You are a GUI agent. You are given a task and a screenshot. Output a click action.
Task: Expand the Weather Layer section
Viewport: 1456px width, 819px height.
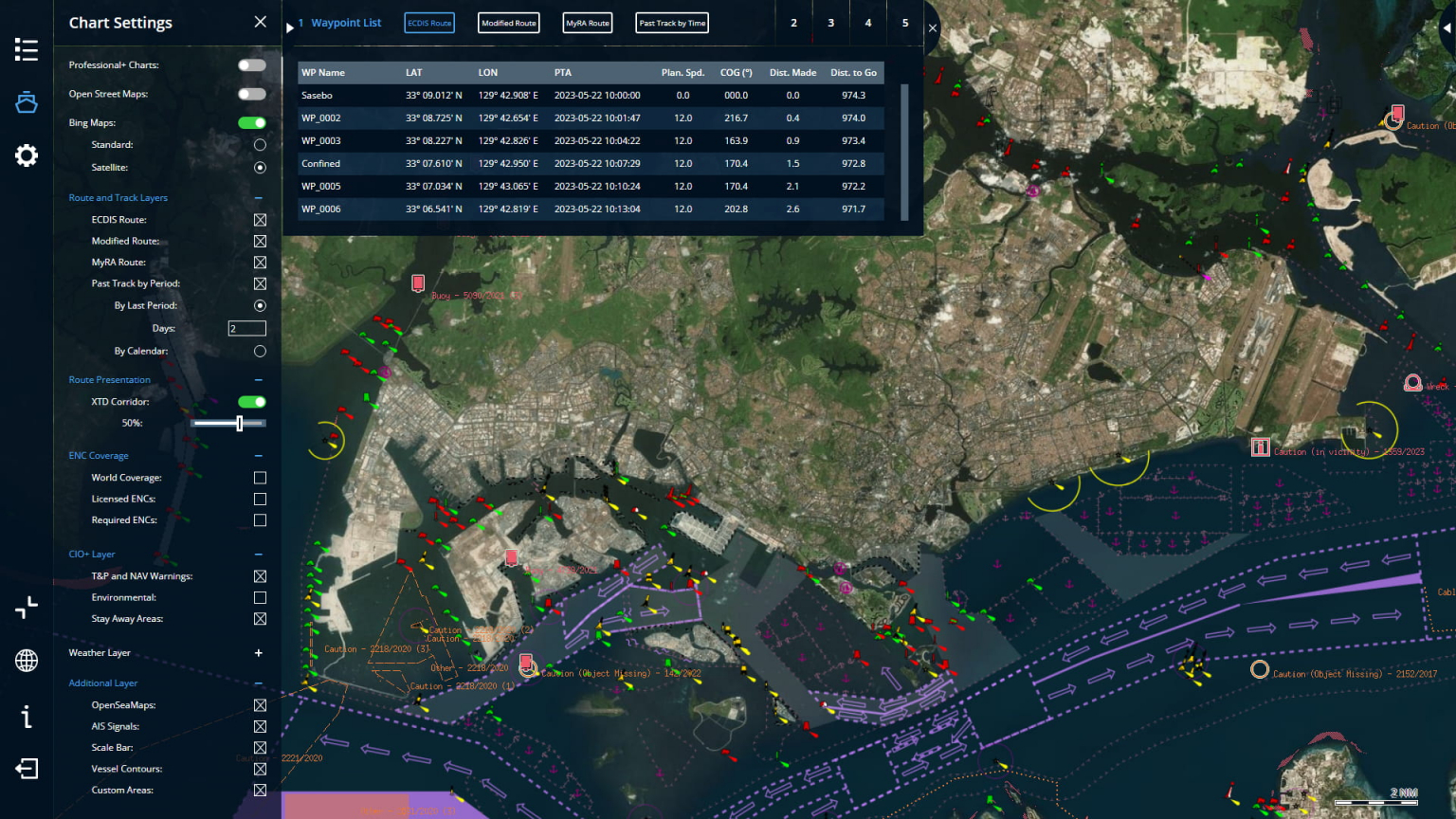pos(257,652)
